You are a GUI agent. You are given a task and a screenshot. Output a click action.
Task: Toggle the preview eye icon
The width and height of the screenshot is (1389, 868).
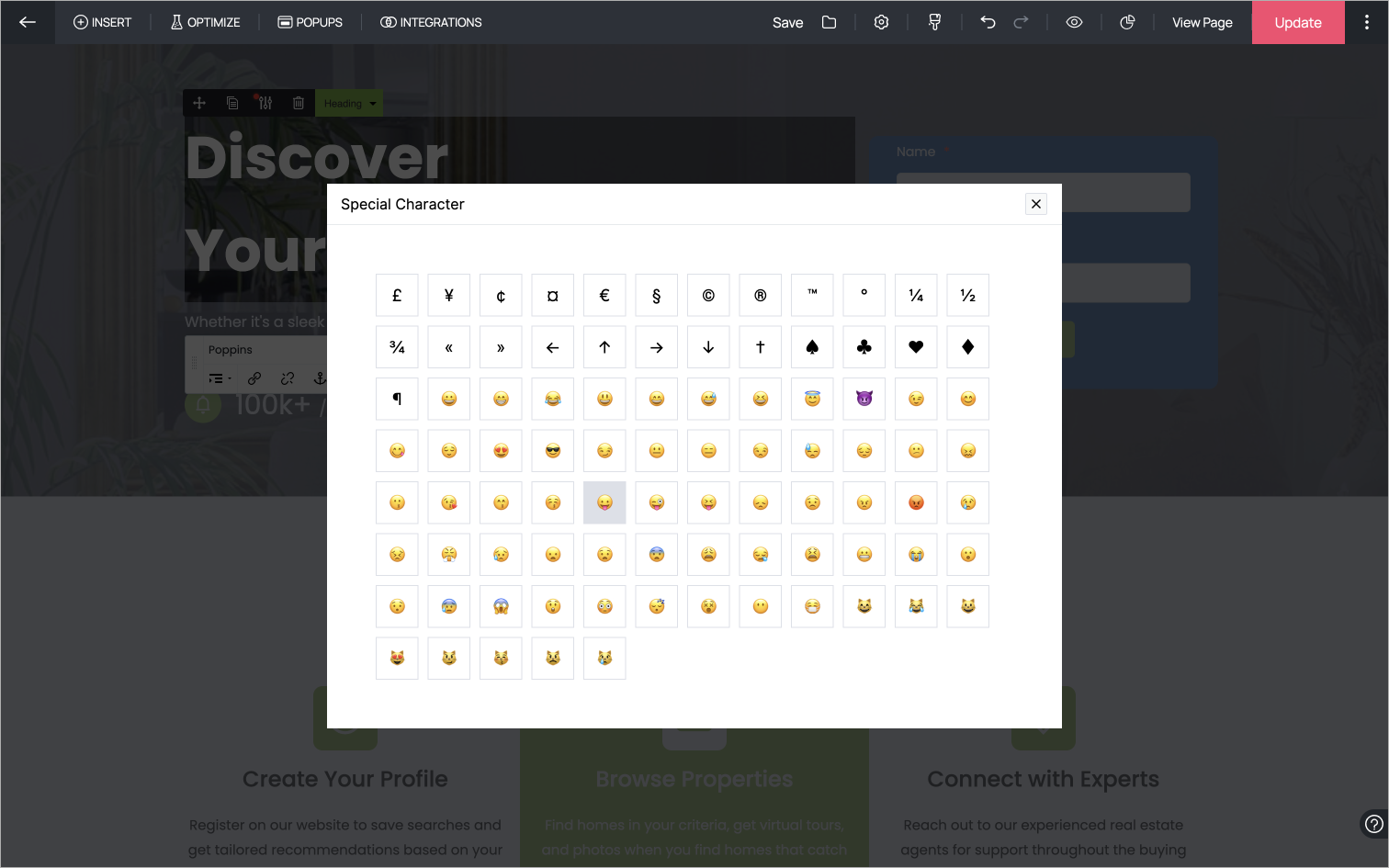point(1074,22)
